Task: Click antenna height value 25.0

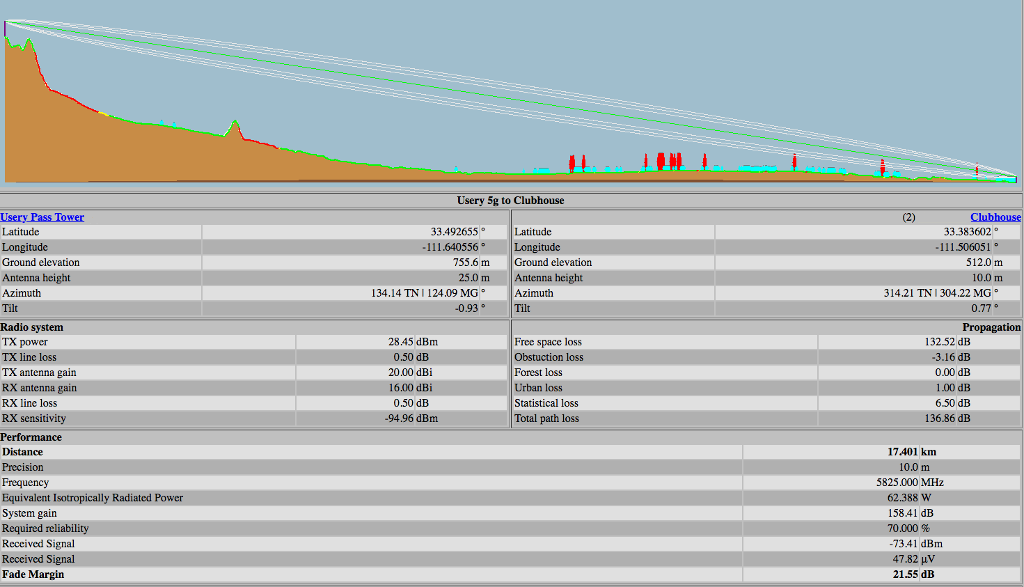Action: tap(469, 278)
